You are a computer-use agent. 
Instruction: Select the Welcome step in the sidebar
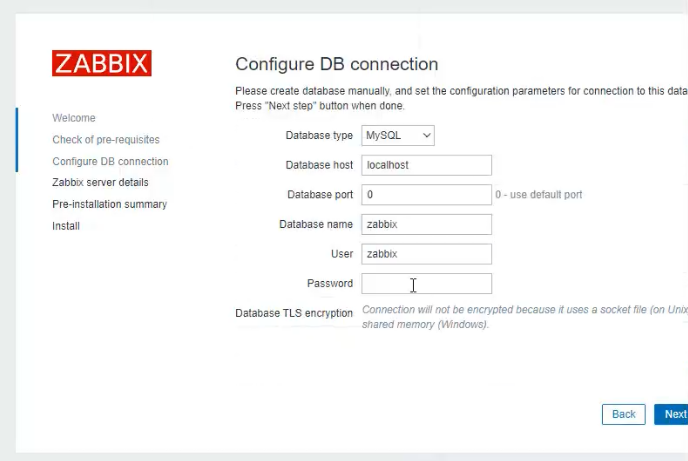[74, 118]
